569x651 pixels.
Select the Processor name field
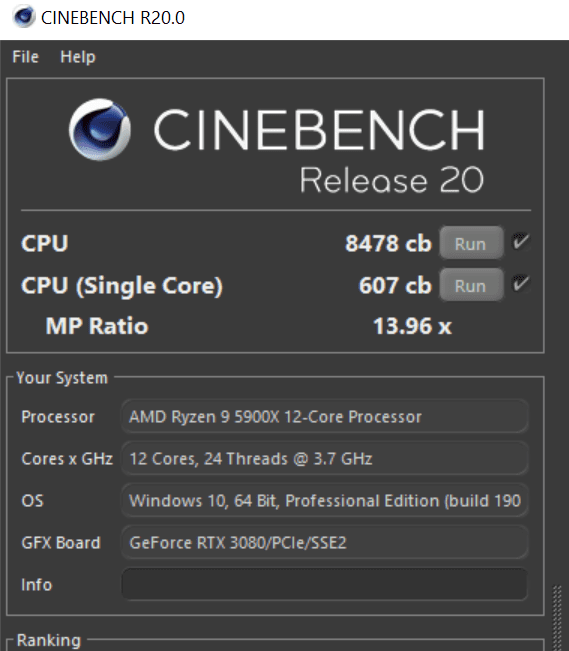(324, 416)
